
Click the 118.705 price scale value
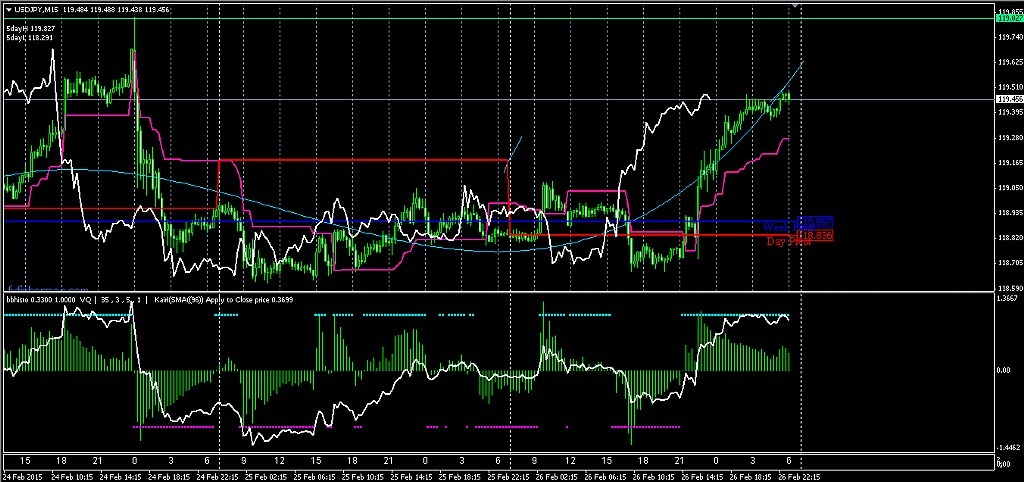pos(1010,263)
